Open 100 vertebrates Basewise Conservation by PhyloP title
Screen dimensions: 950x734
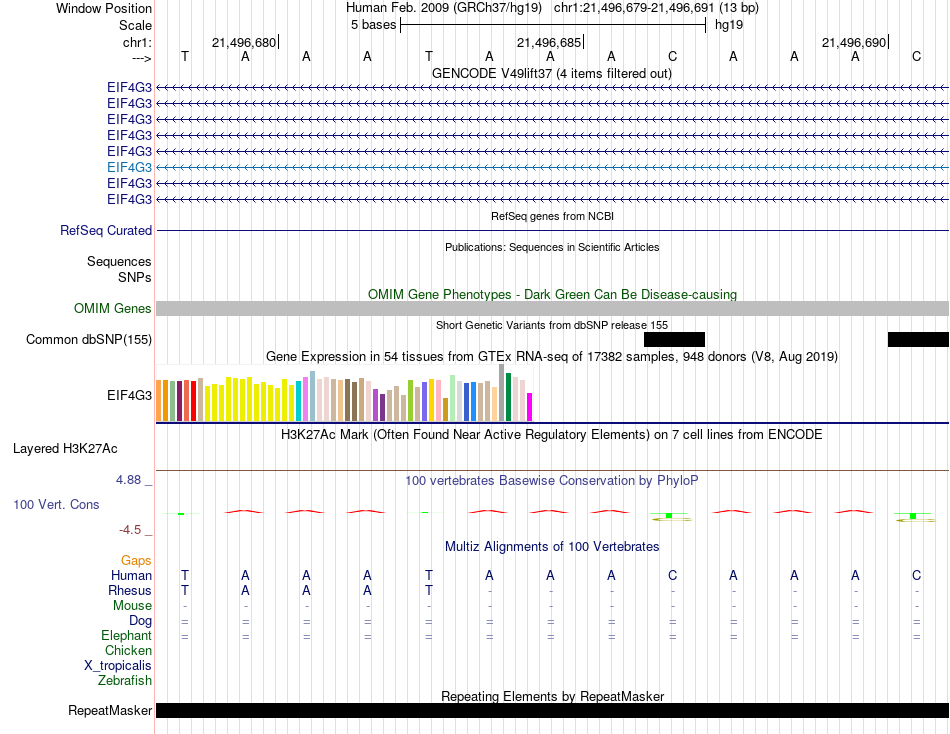(552, 481)
